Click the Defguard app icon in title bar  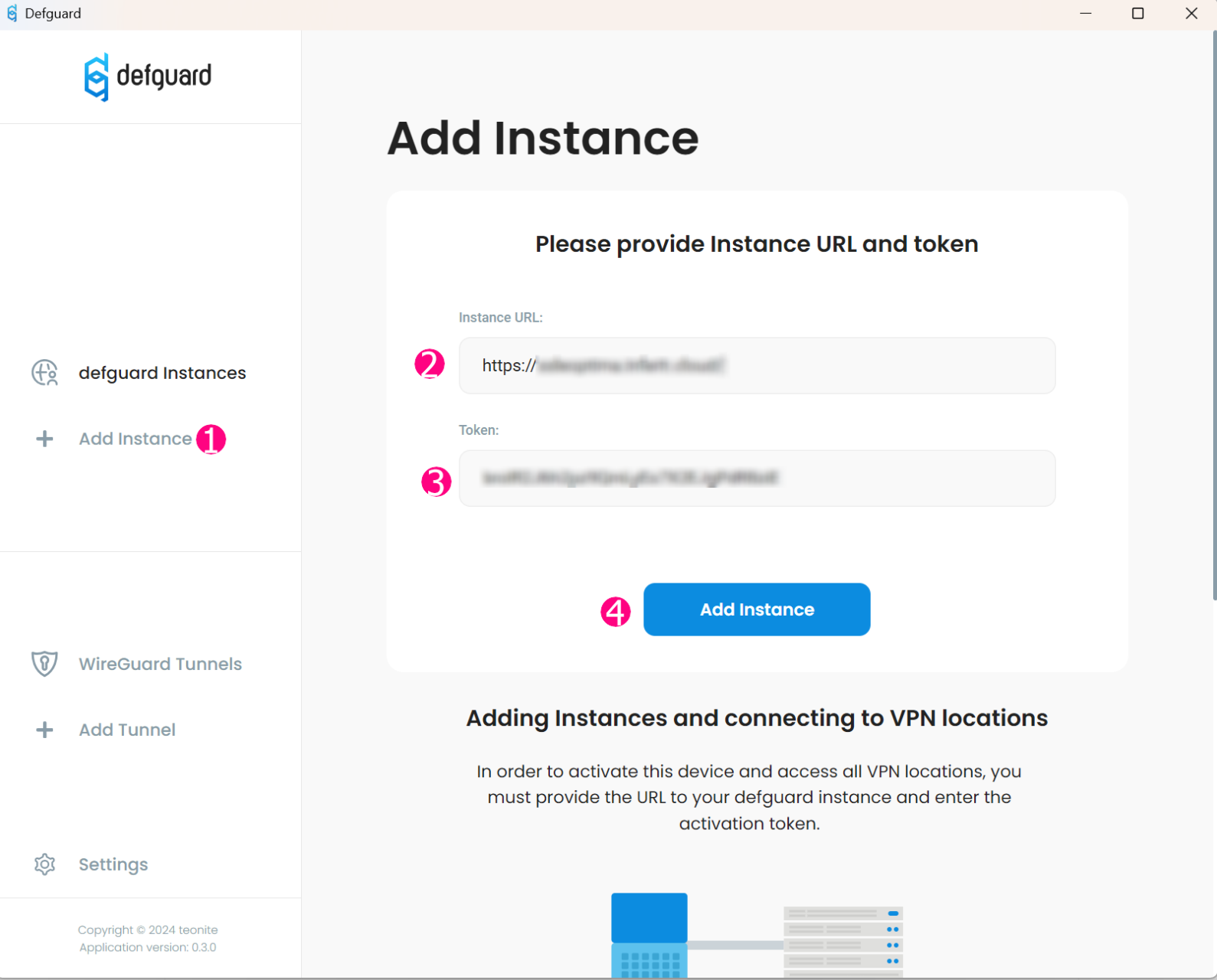pyautogui.click(x=11, y=13)
